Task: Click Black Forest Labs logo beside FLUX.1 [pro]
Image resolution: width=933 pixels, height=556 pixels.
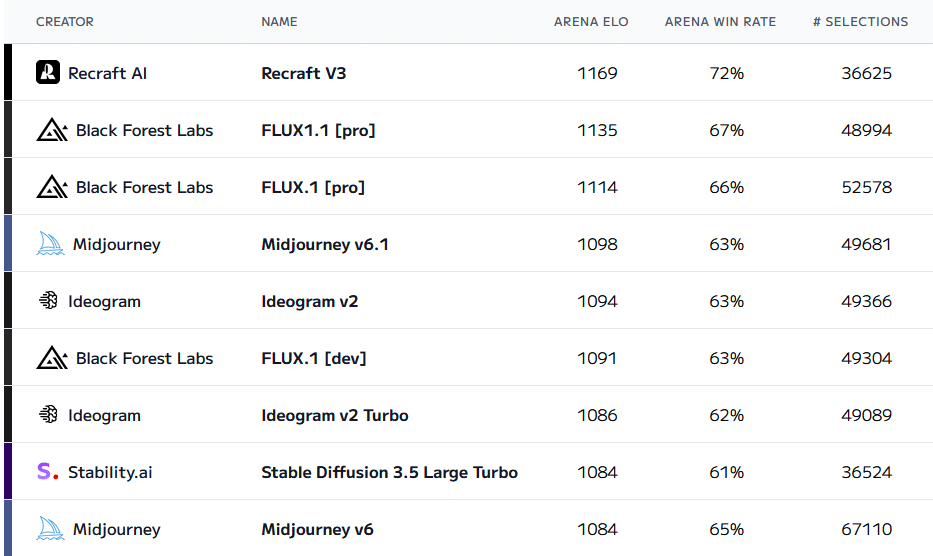Action: (52, 186)
